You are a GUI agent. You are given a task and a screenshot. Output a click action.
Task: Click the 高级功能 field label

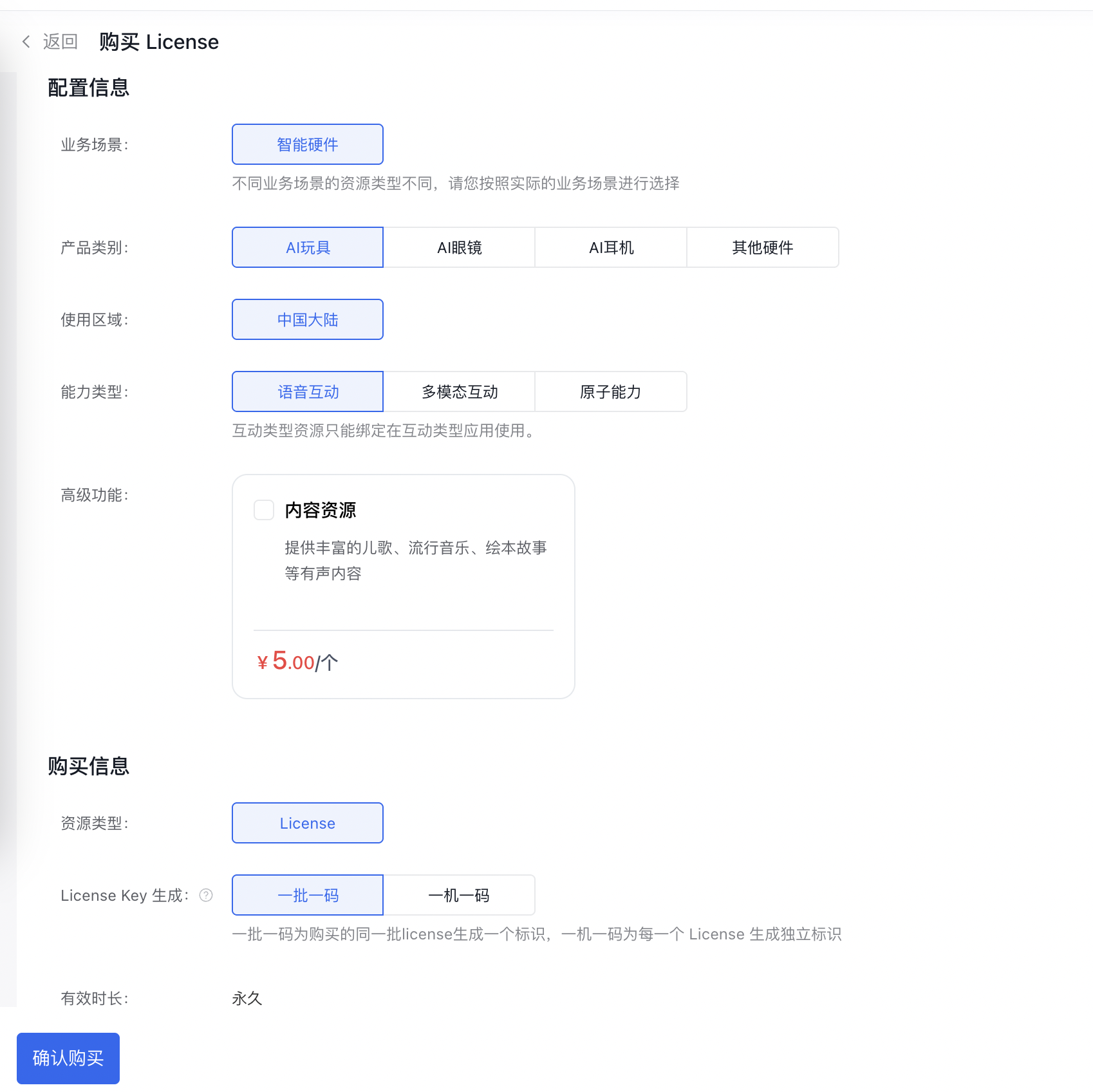tap(95, 495)
